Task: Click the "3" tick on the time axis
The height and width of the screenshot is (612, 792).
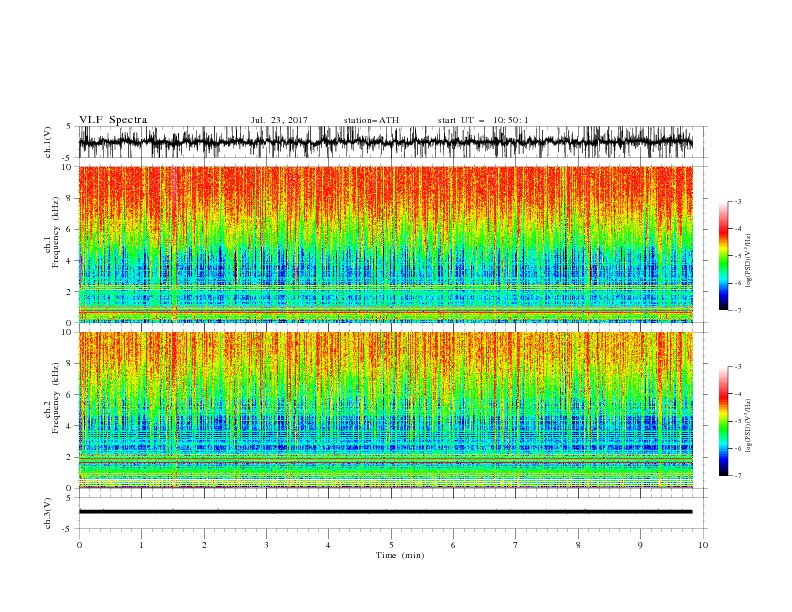Action: point(266,545)
